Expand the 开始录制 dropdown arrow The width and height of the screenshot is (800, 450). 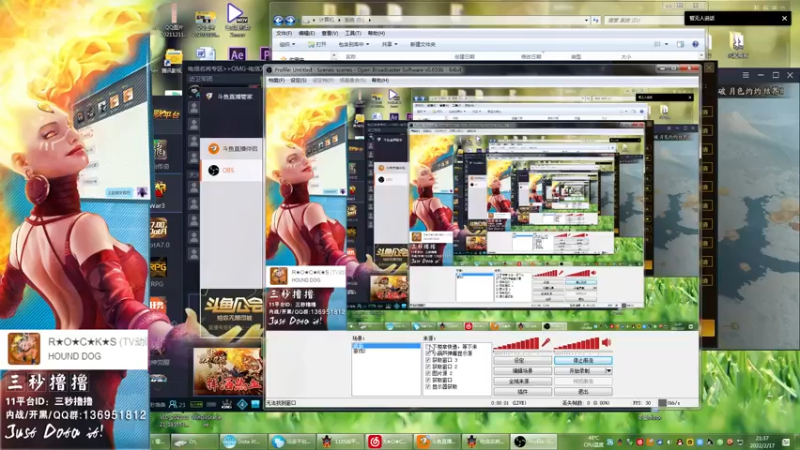click(609, 371)
